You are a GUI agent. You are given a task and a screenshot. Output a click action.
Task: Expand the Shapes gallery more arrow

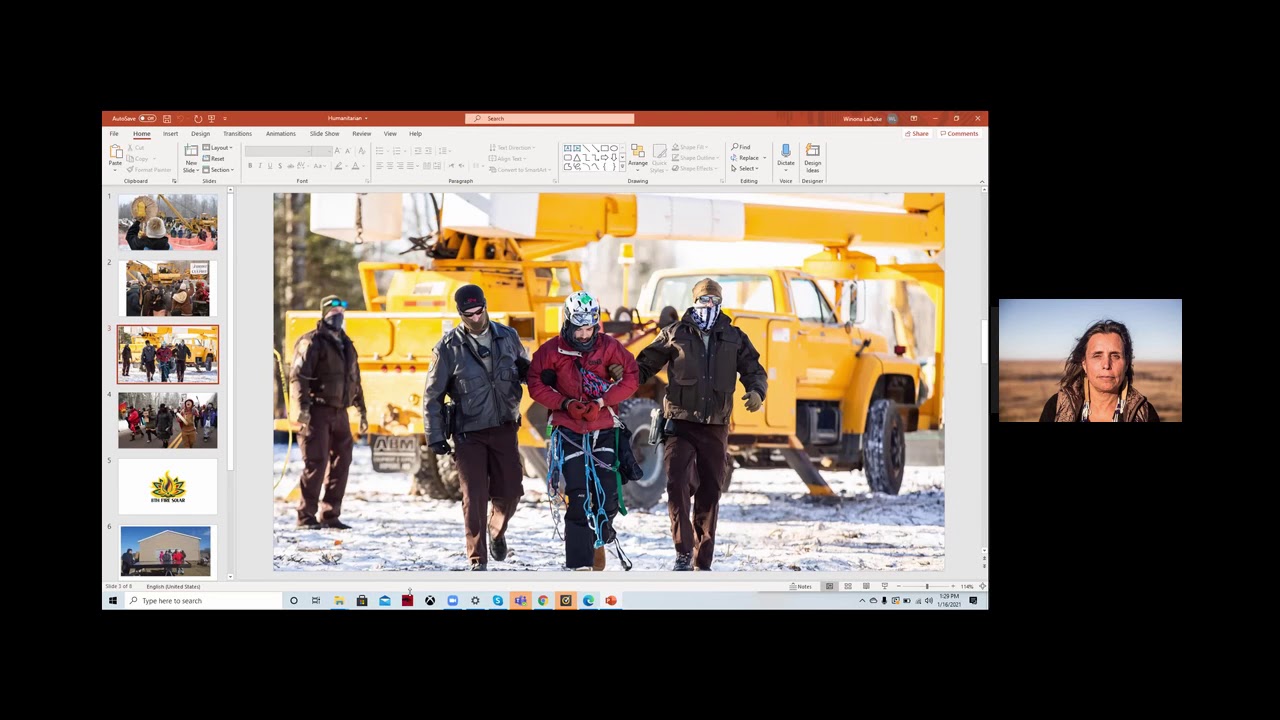(x=623, y=167)
